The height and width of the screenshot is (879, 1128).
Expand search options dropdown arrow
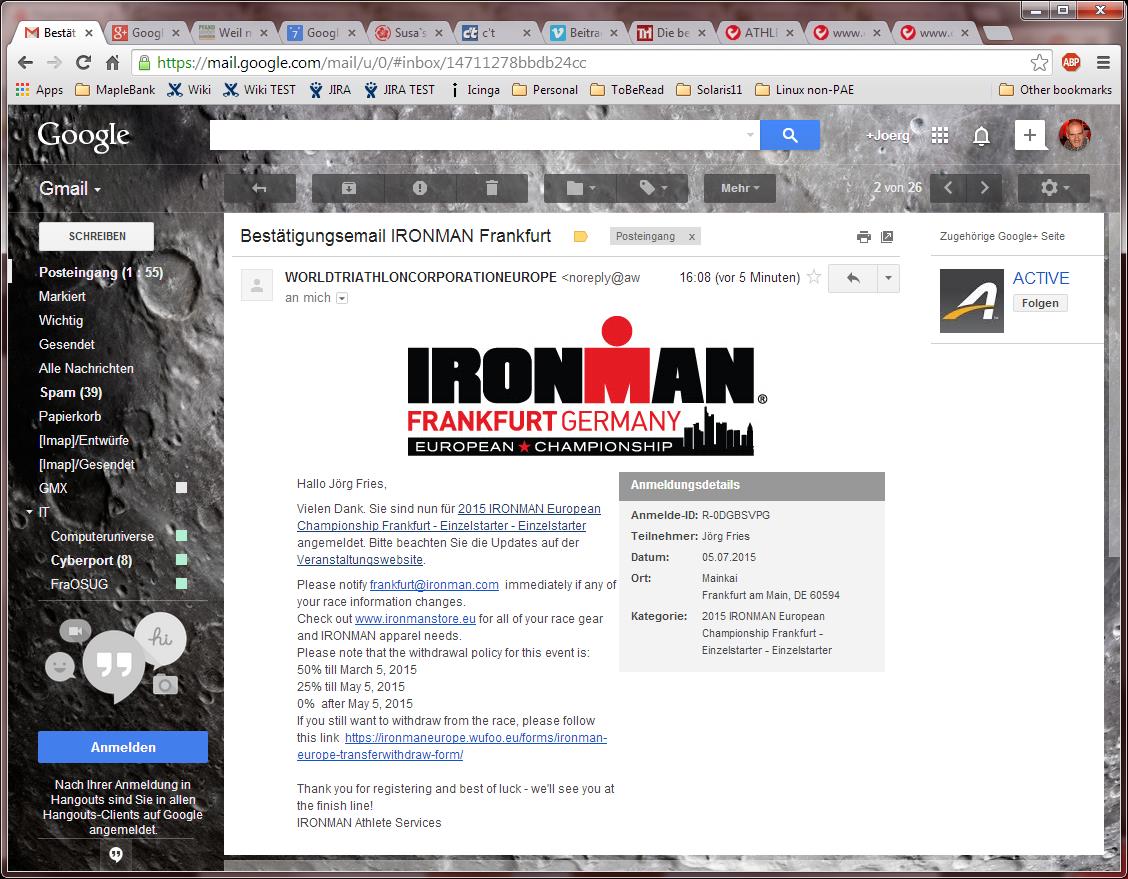coord(750,135)
